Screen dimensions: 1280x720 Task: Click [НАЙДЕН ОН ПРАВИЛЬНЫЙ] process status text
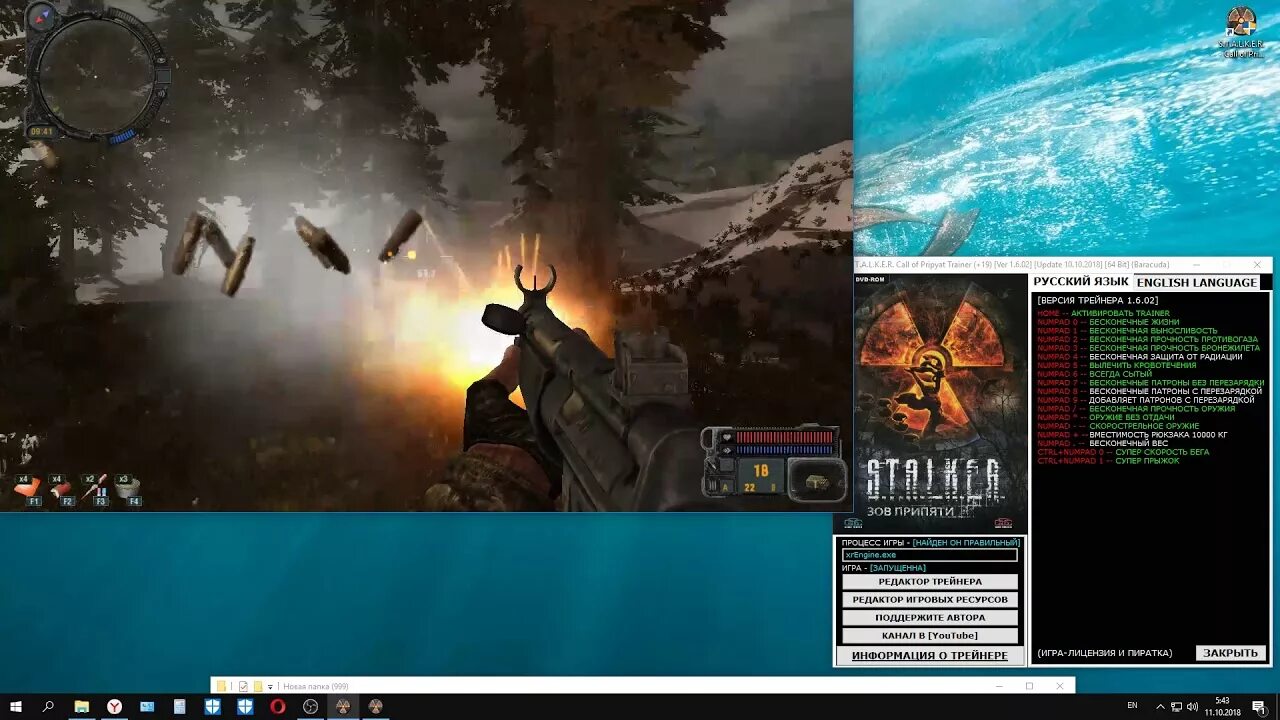click(x=966, y=542)
